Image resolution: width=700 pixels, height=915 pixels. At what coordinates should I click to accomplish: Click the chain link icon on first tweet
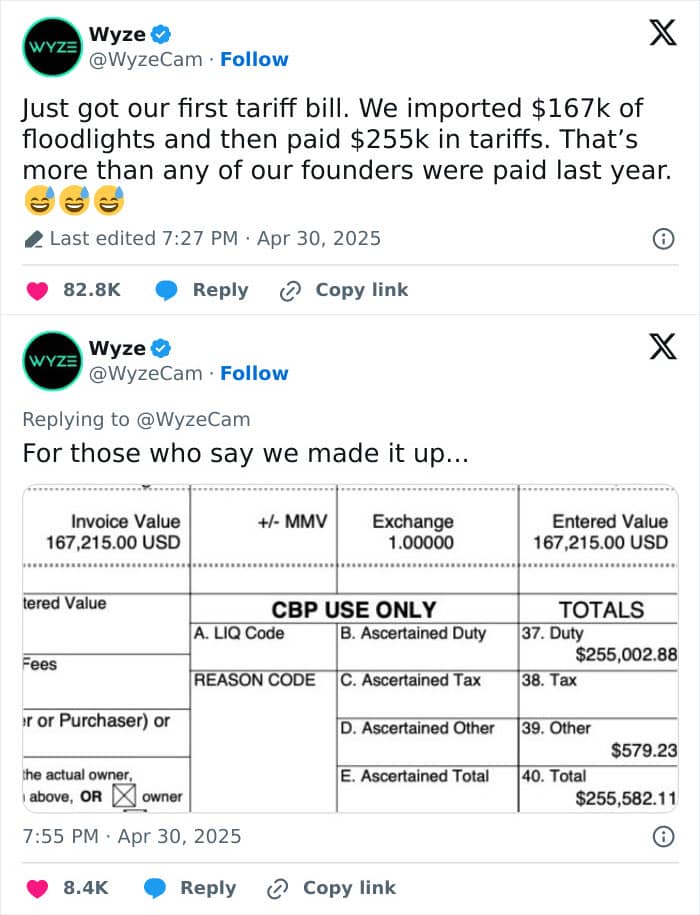tap(290, 291)
